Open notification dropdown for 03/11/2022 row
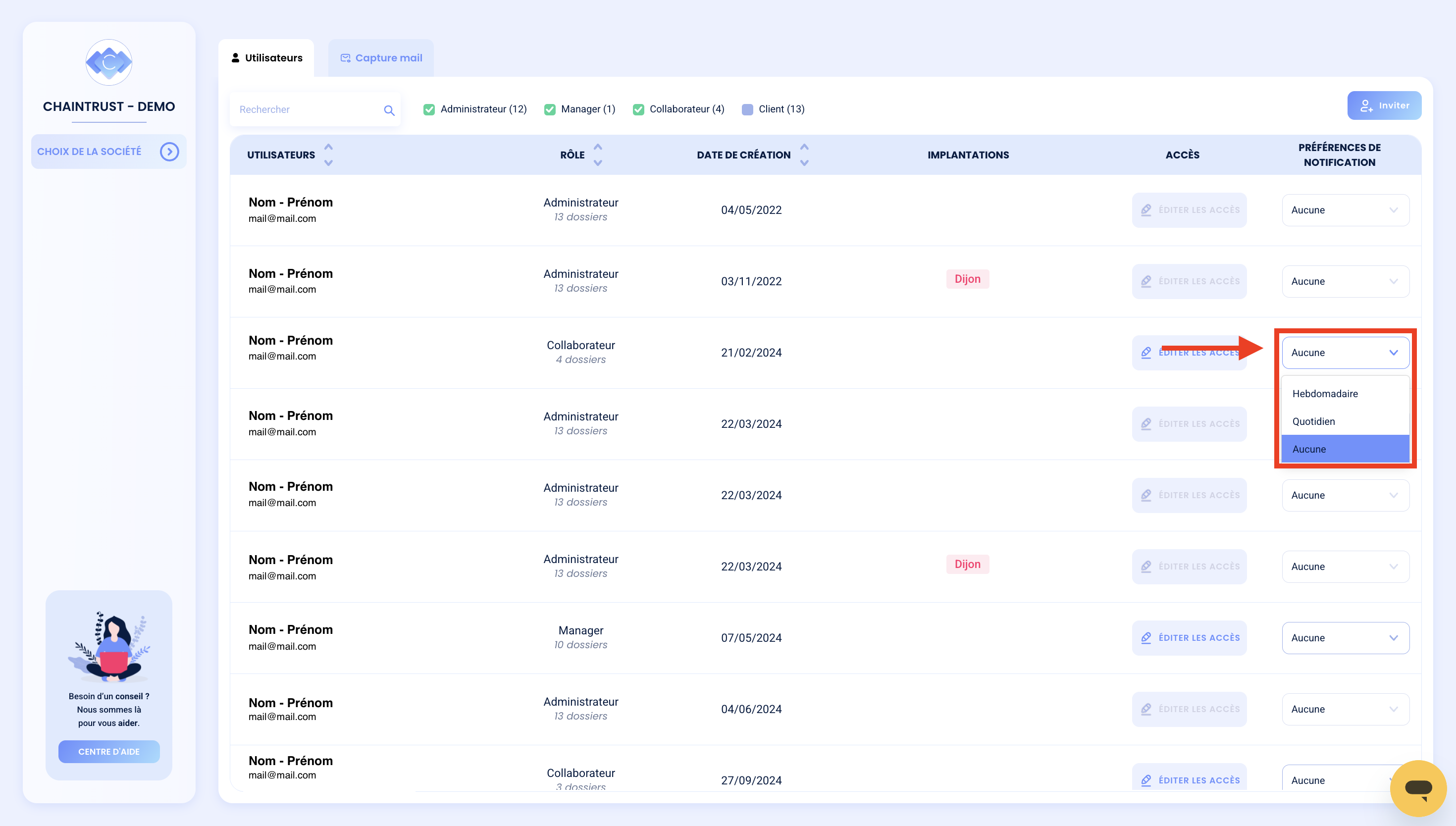This screenshot has width=1456, height=826. point(1346,281)
